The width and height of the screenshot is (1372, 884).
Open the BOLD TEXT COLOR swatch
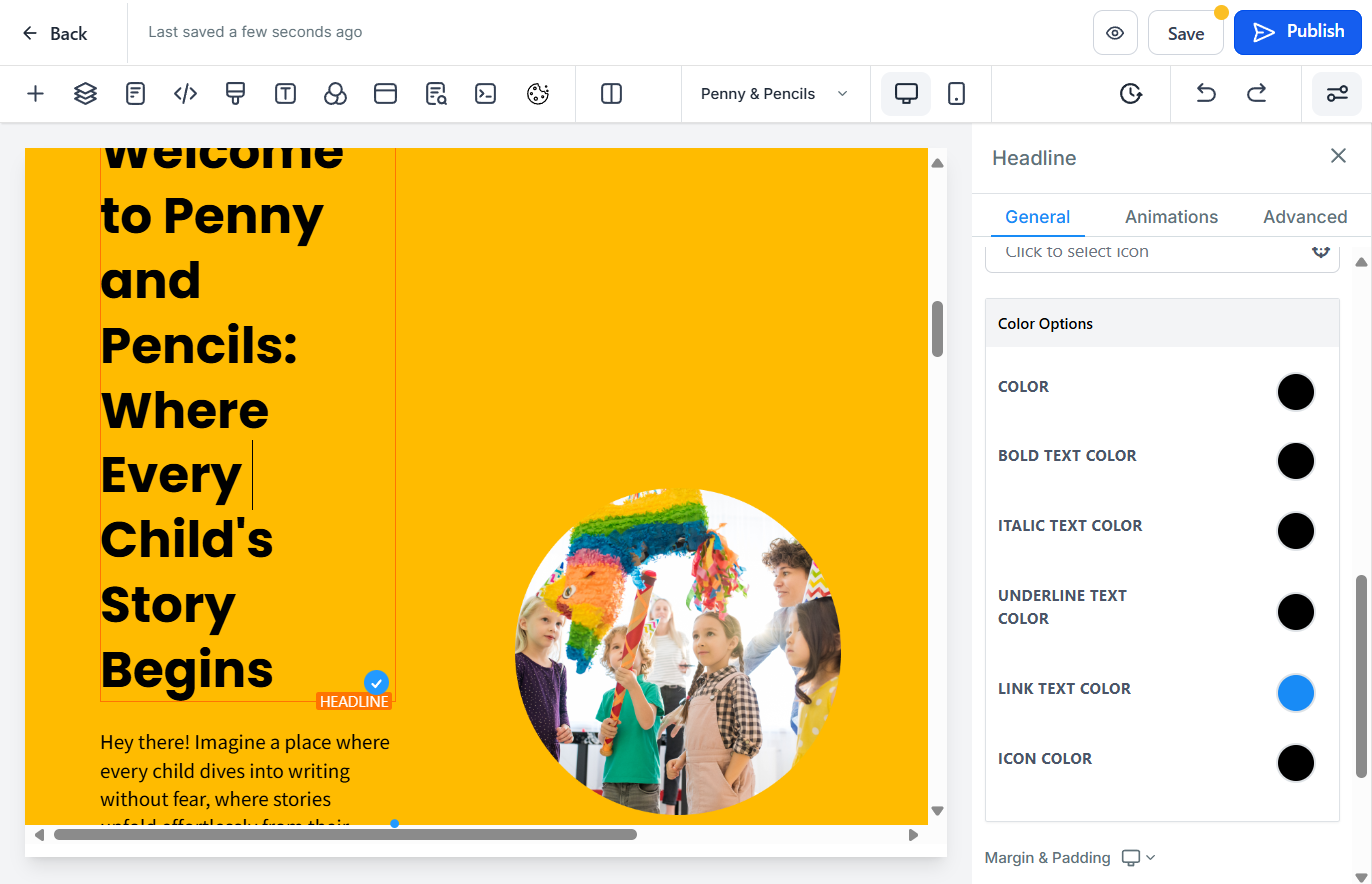(x=1295, y=461)
